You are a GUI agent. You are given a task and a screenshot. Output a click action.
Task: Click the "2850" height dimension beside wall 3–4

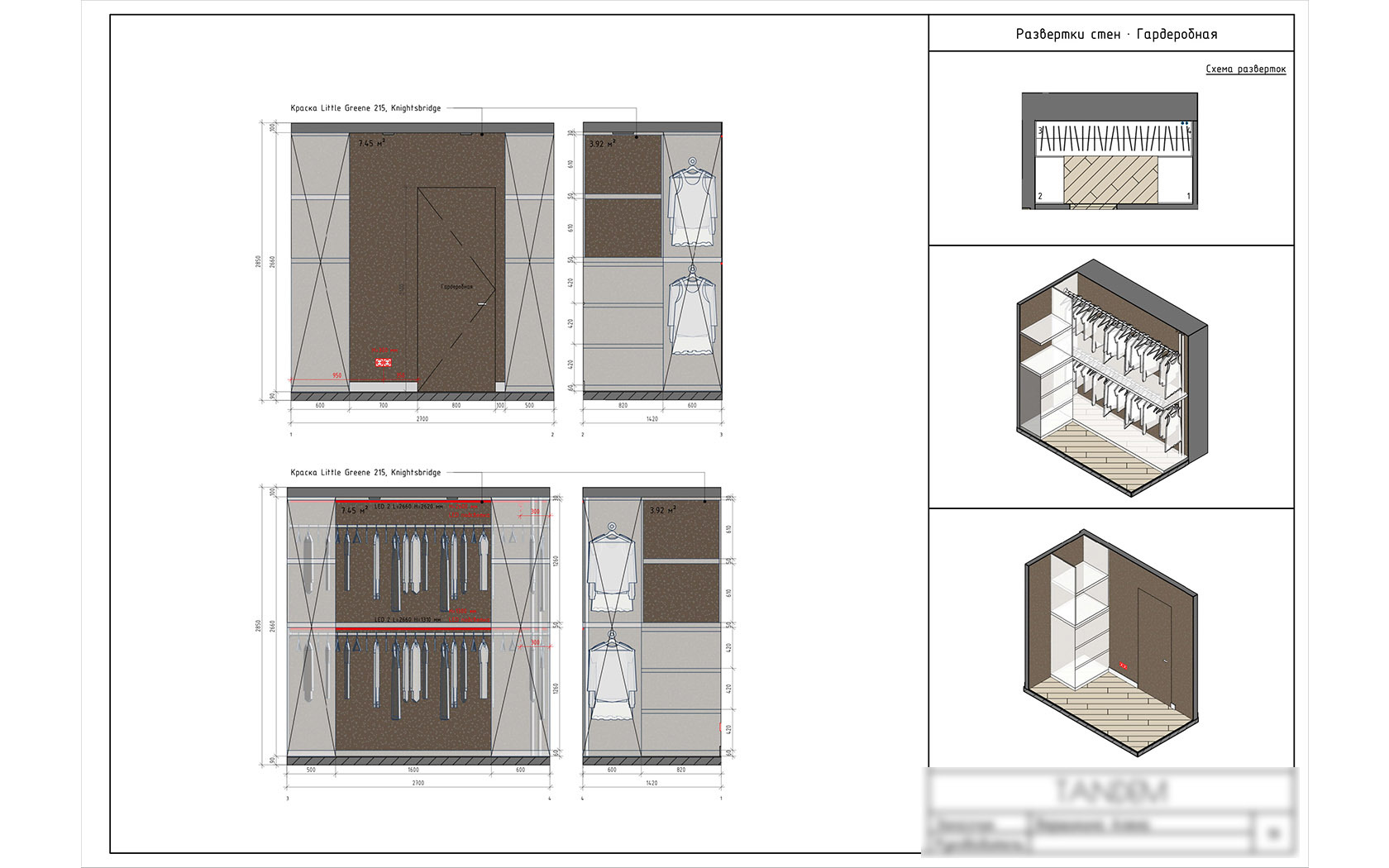tap(259, 627)
